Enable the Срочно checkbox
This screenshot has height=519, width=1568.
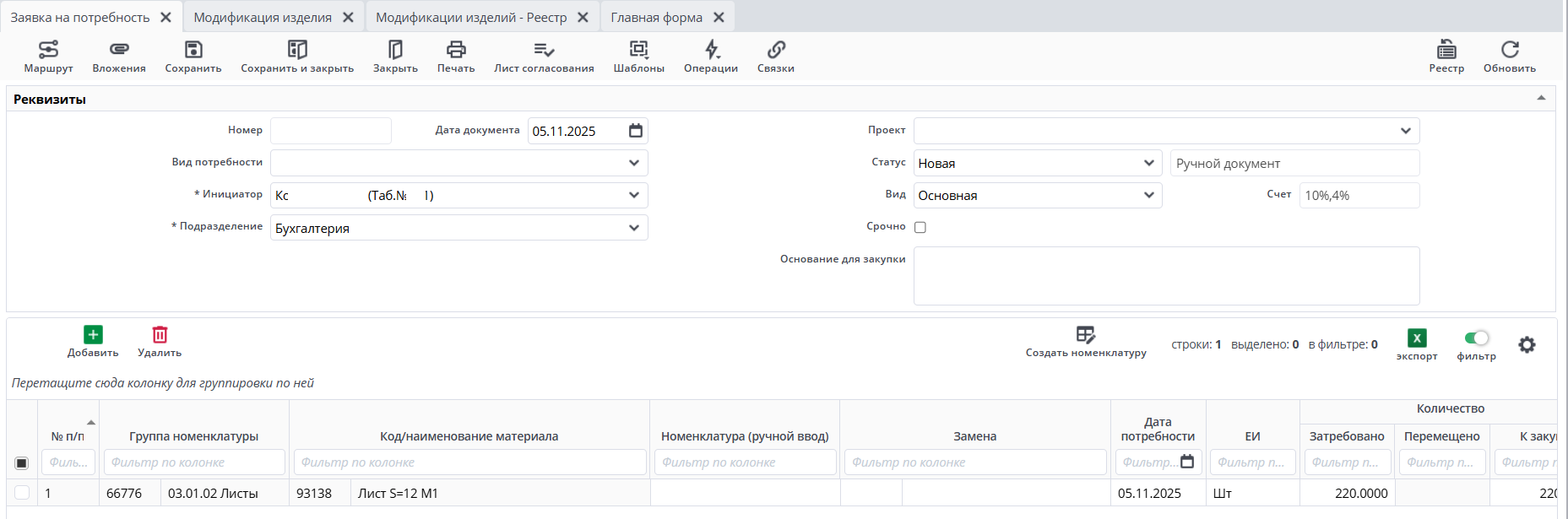point(920,227)
